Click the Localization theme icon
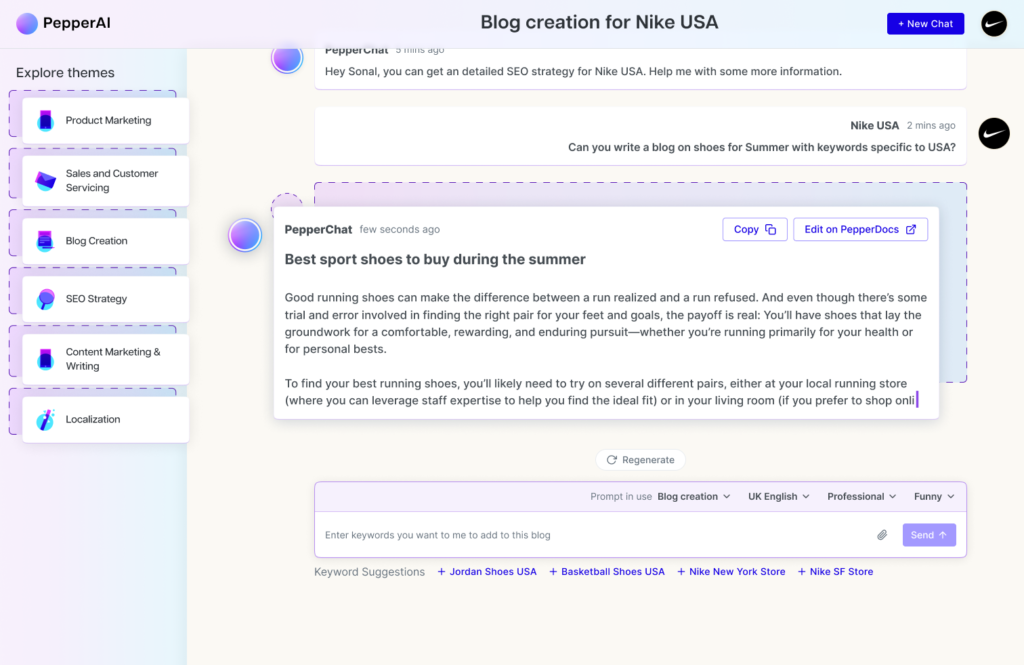The height and width of the screenshot is (665, 1024). (x=45, y=420)
